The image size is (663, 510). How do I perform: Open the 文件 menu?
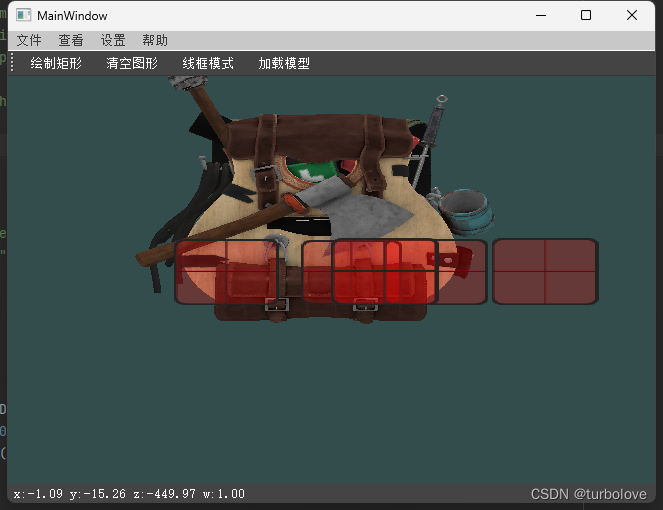[x=29, y=41]
